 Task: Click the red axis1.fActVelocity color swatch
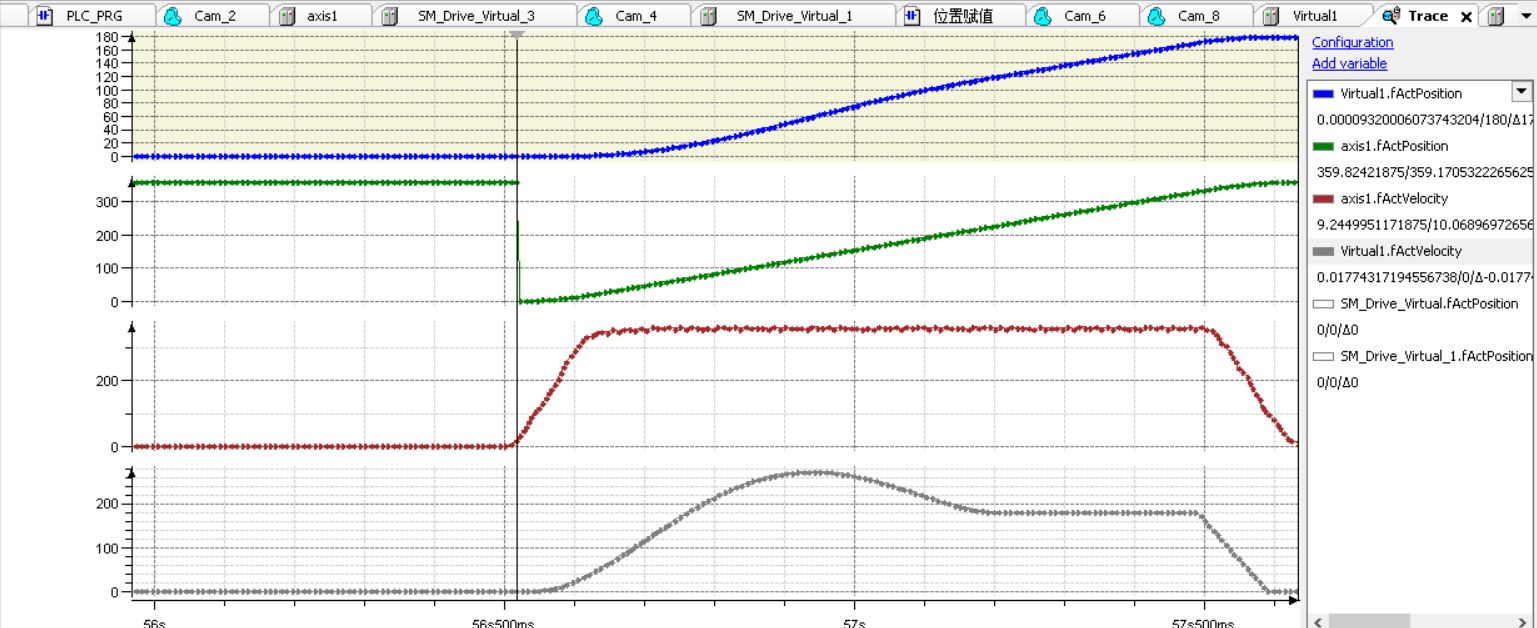coord(1324,198)
